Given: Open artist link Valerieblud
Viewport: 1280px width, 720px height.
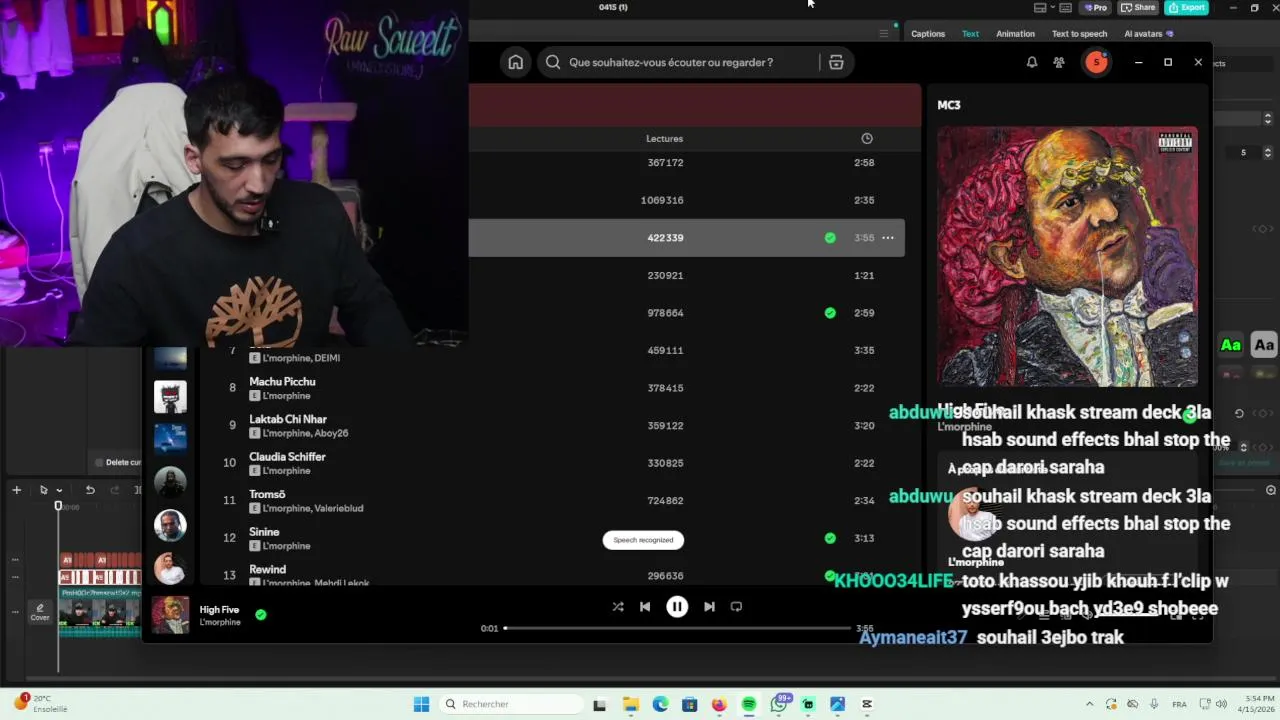Looking at the screenshot, I should click(x=339, y=508).
